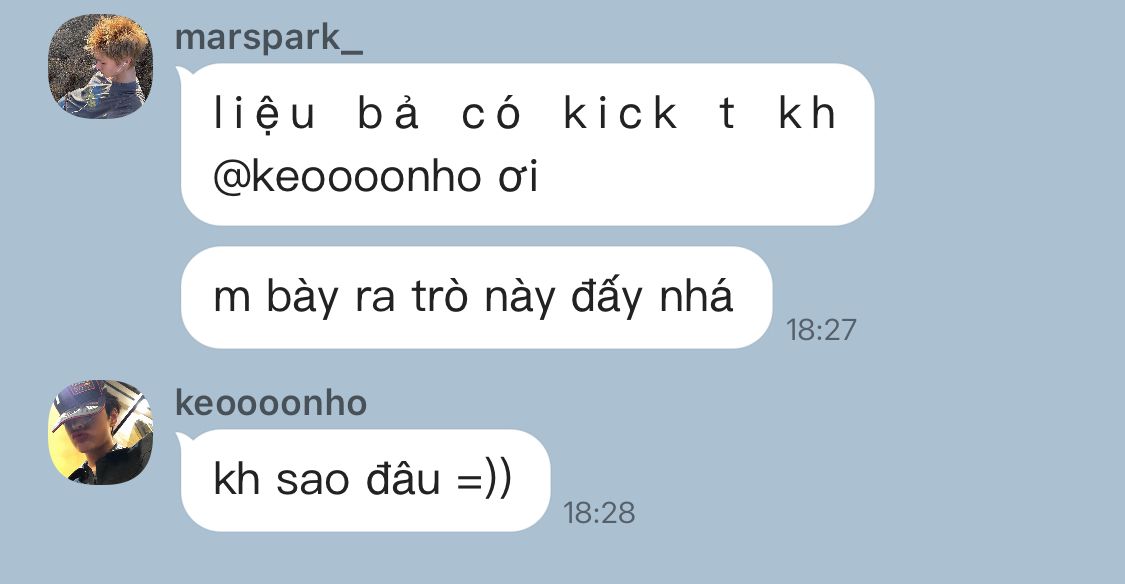
Task: Open marspark_'s profile picture
Action: (100, 66)
